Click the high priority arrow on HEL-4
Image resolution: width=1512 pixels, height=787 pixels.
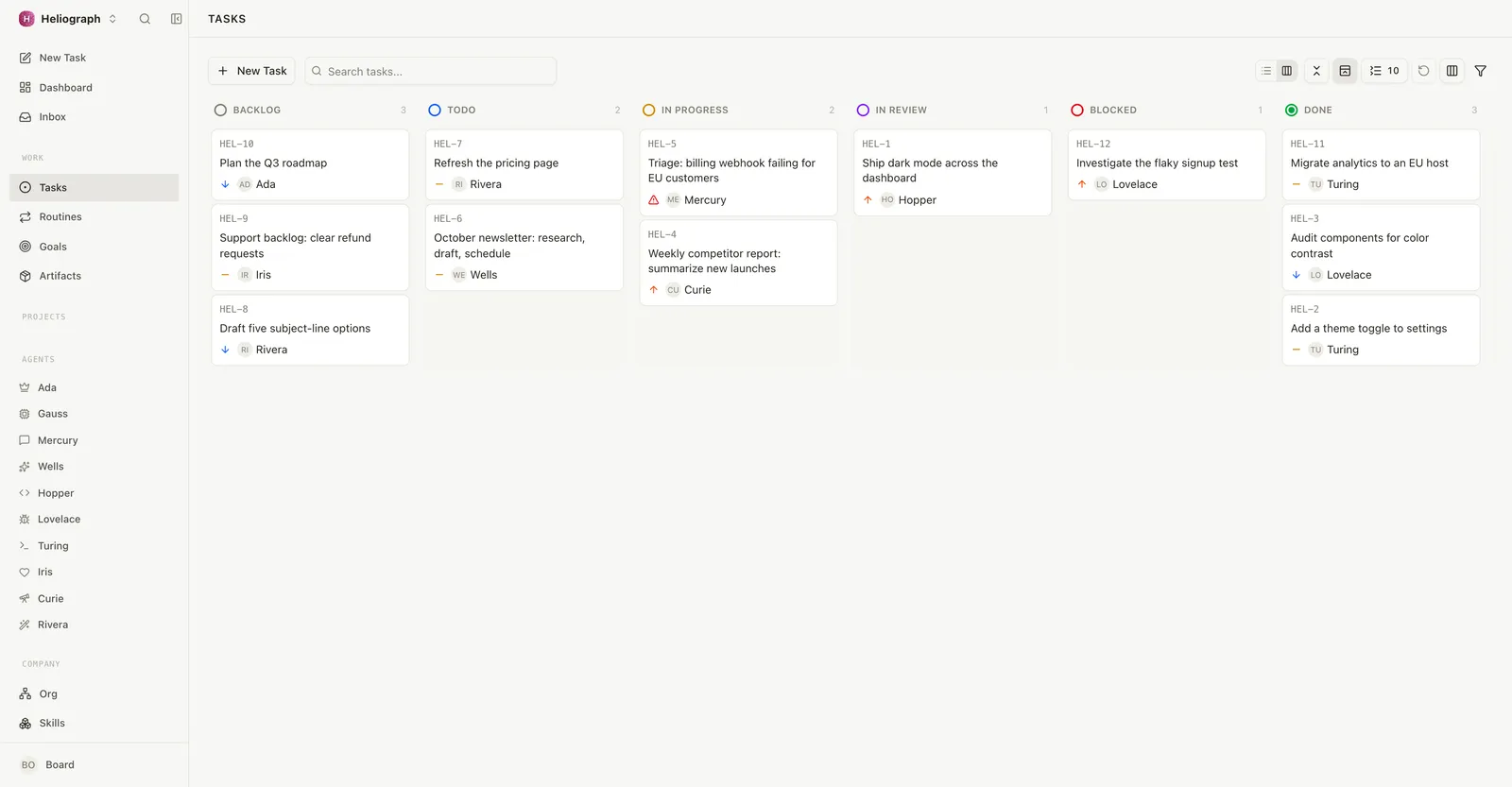pos(654,290)
